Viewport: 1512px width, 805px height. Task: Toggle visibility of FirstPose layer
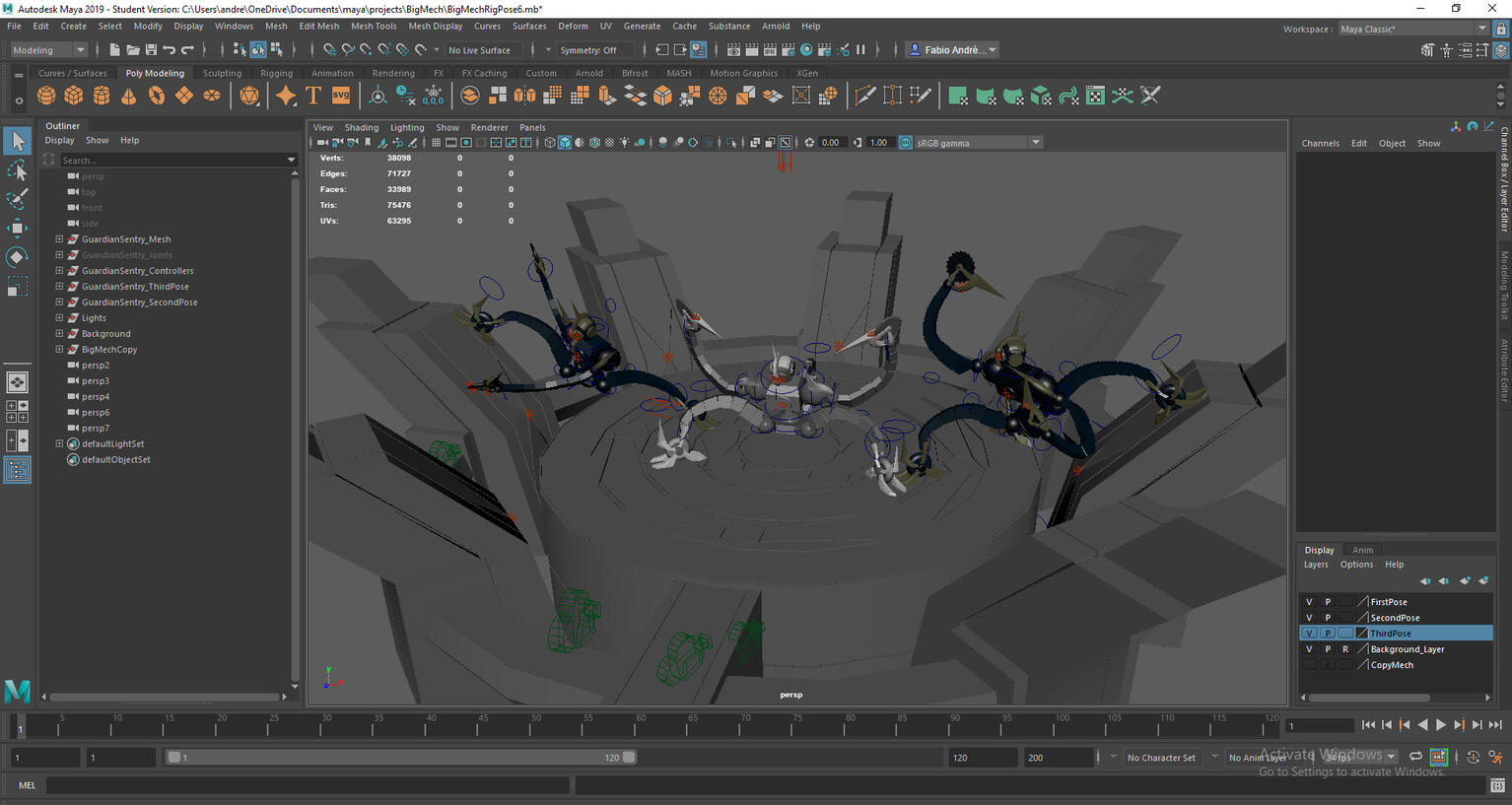tap(1309, 602)
